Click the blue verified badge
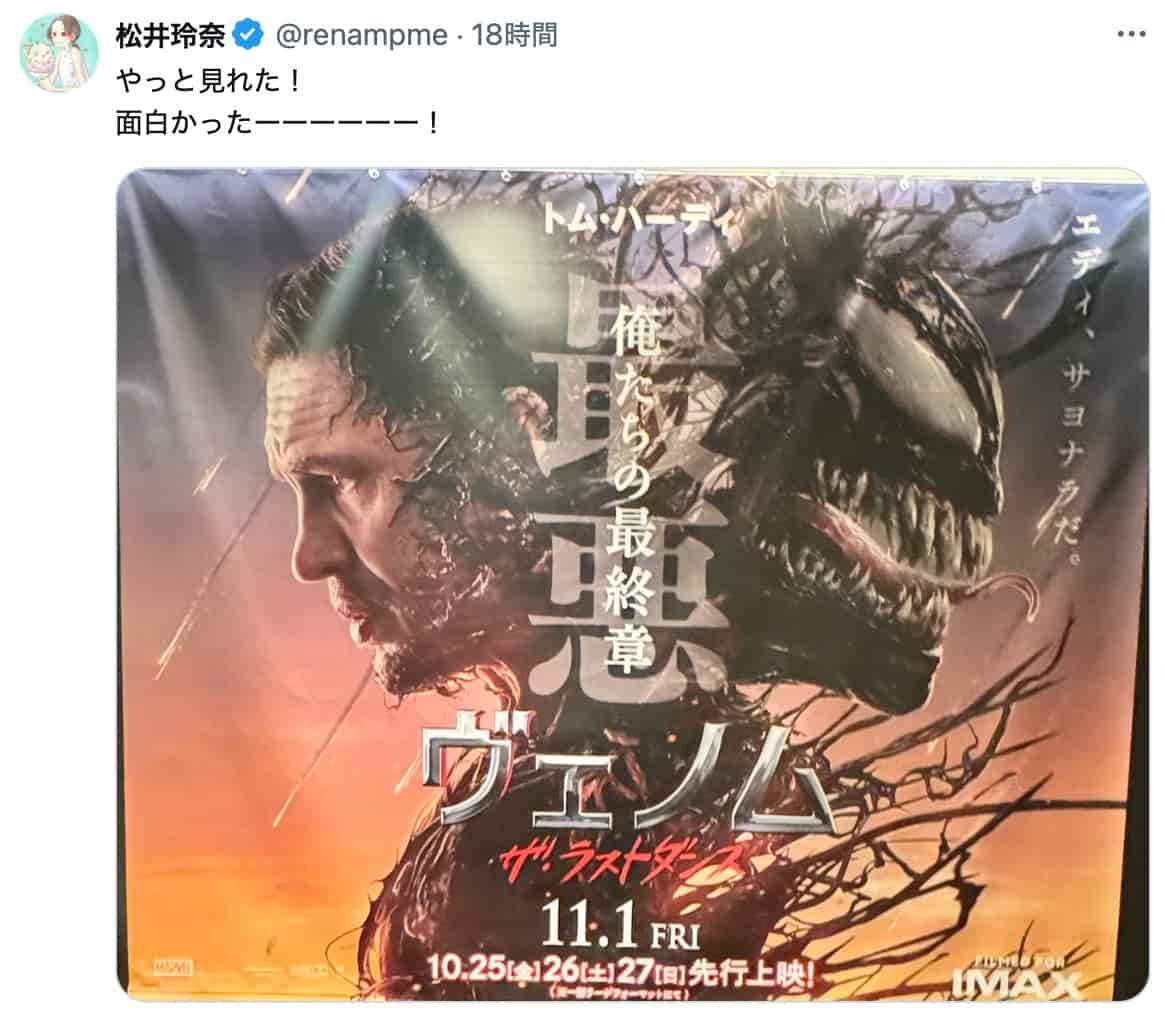 pyautogui.click(x=248, y=35)
